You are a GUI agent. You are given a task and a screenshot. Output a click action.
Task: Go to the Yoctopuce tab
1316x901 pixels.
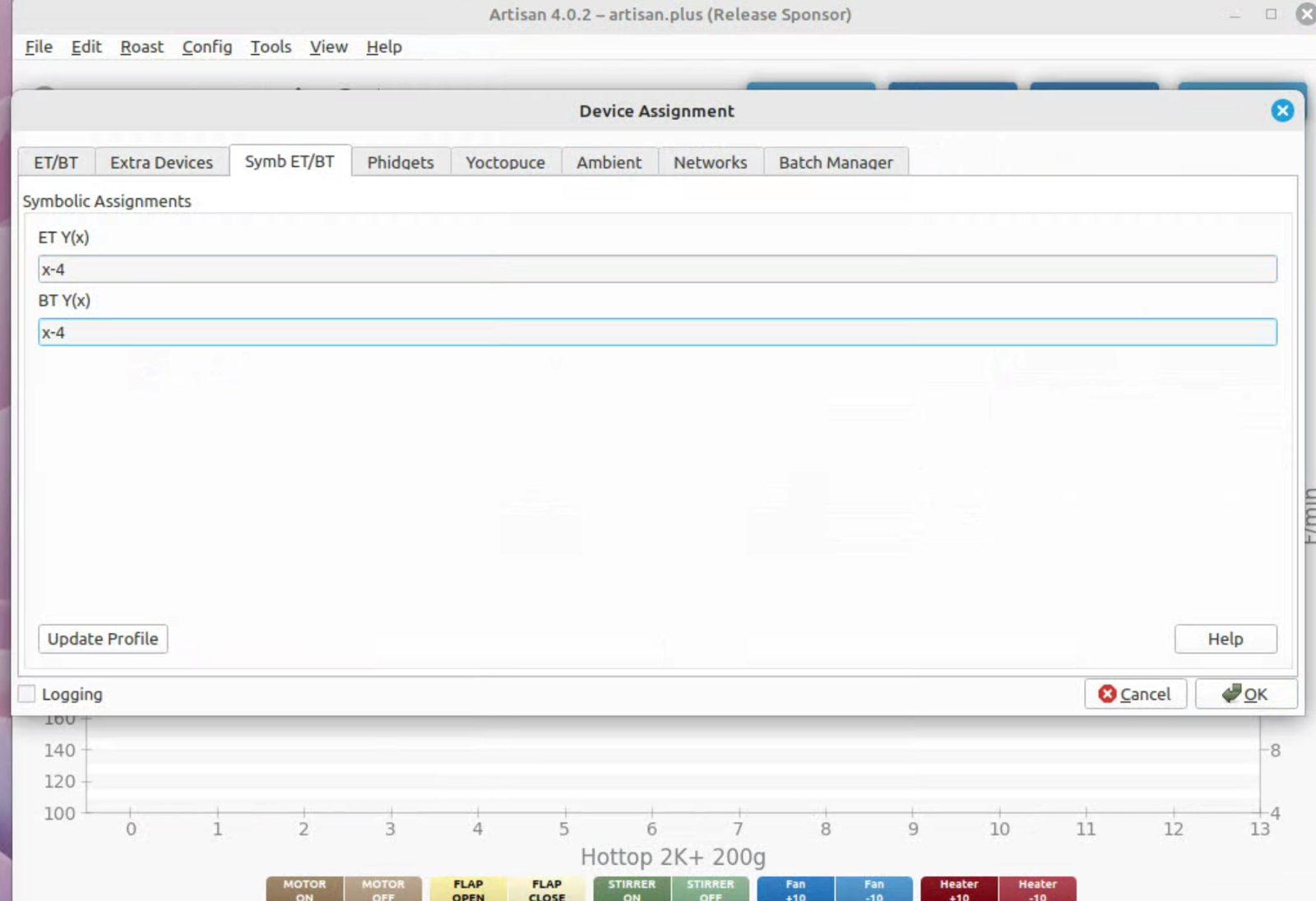click(505, 162)
